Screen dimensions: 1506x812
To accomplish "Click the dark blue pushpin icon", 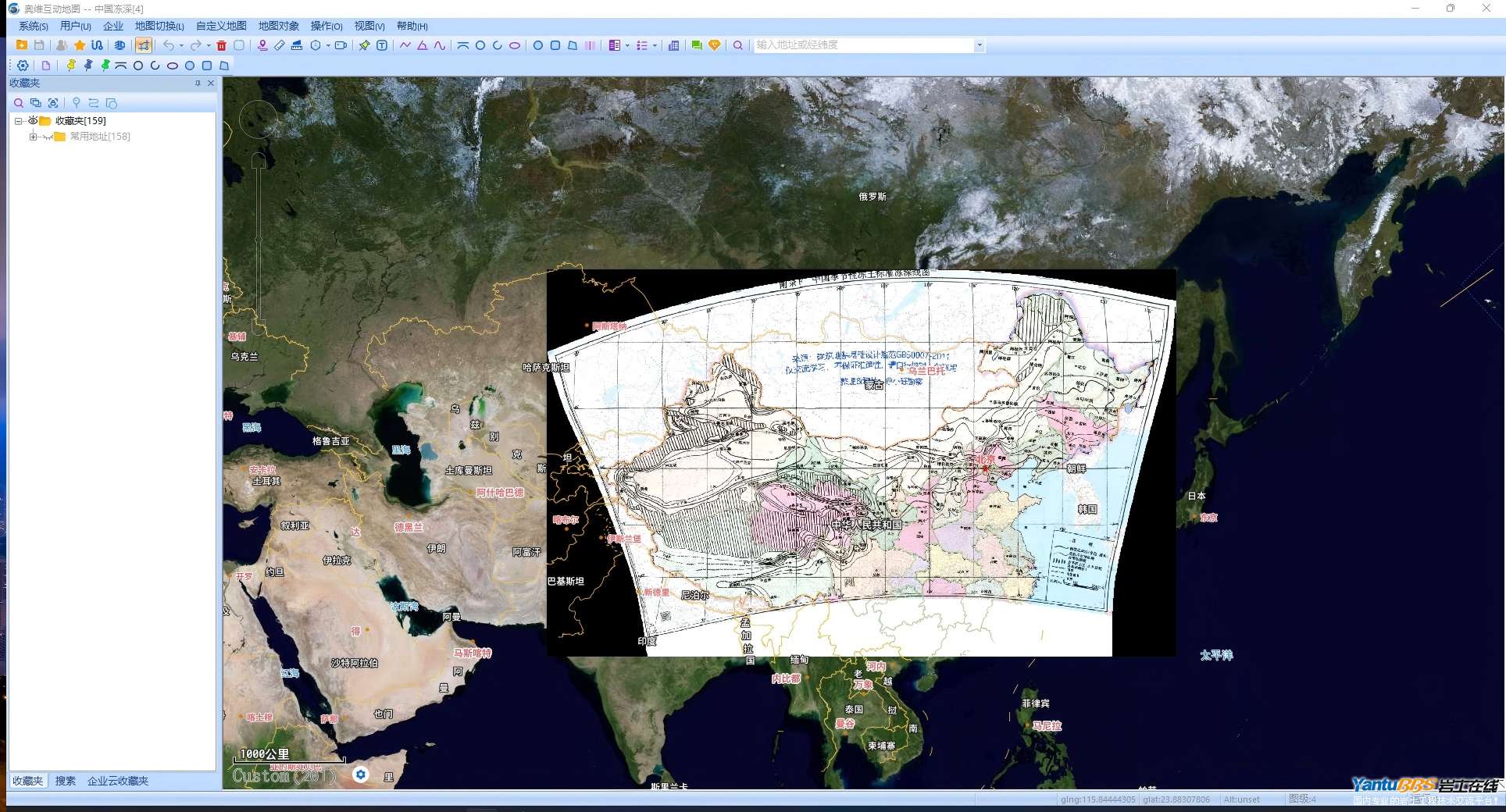I will tap(88, 66).
